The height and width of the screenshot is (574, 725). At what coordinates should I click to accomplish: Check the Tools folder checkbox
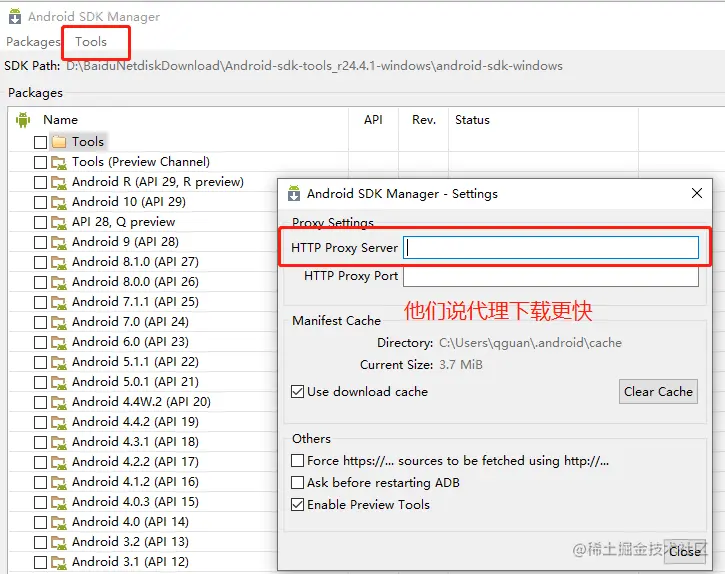(40, 142)
